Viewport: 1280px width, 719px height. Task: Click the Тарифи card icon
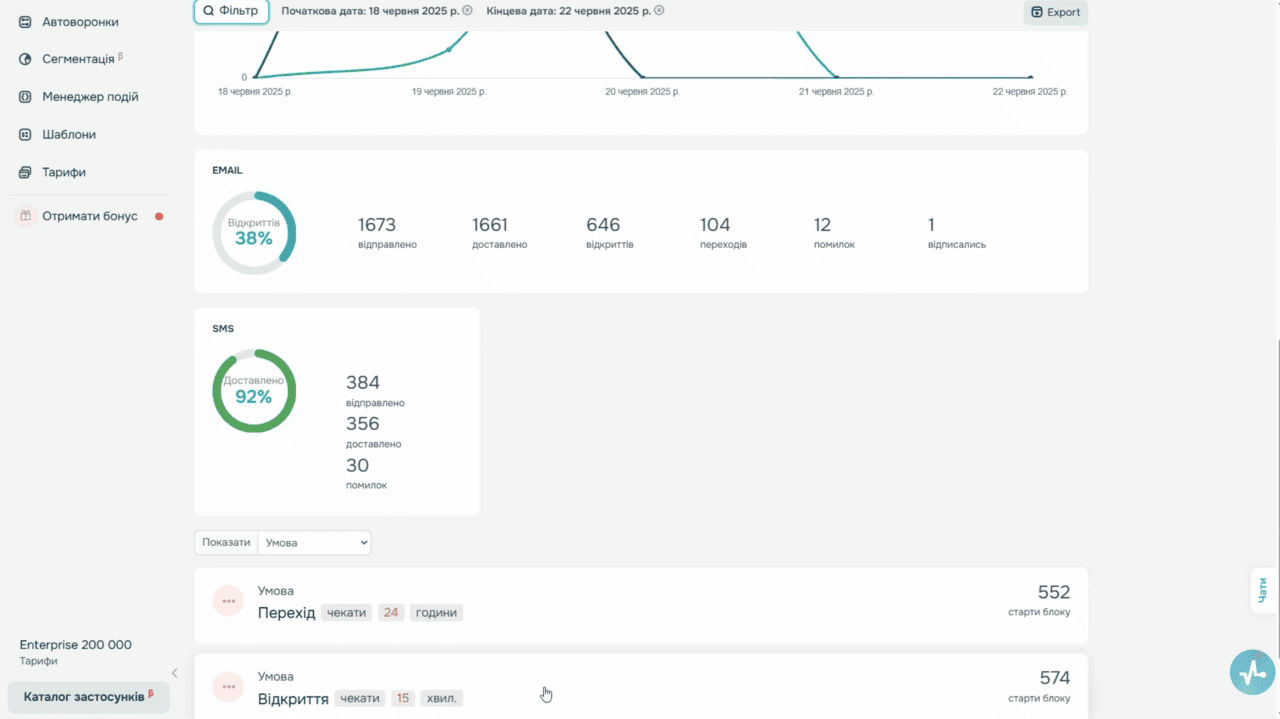25,172
